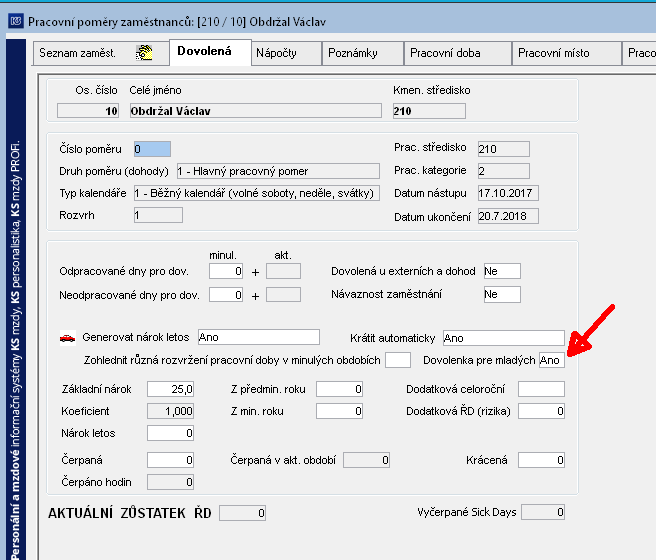The image size is (656, 560).
Task: Click Odpracované dny minul. field
Action: [226, 271]
